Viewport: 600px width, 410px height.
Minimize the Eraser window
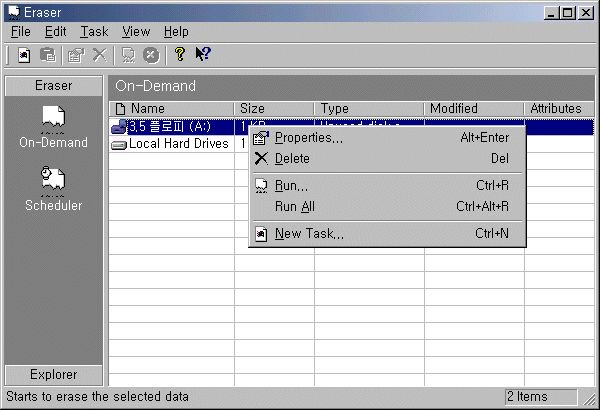(x=551, y=13)
